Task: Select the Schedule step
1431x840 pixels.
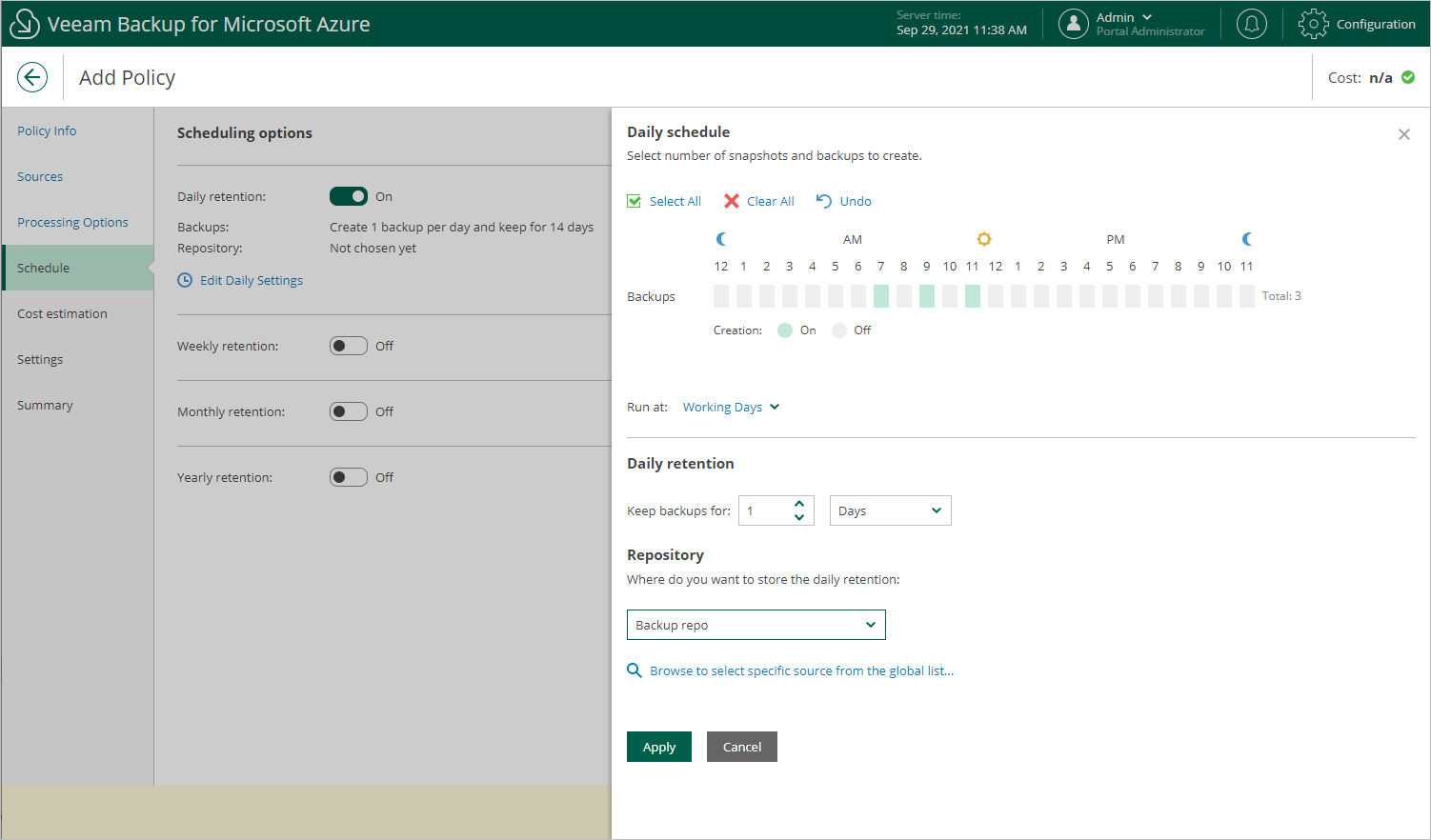Action: pos(78,268)
